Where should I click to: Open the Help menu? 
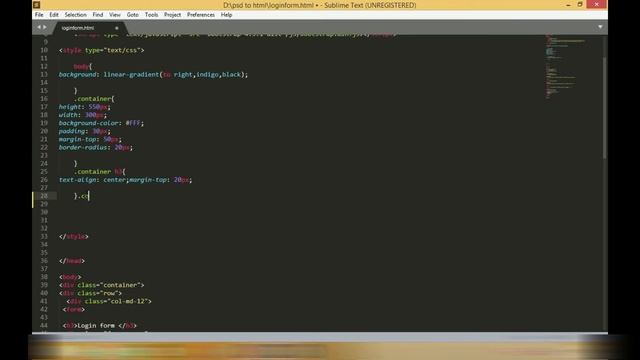227,15
